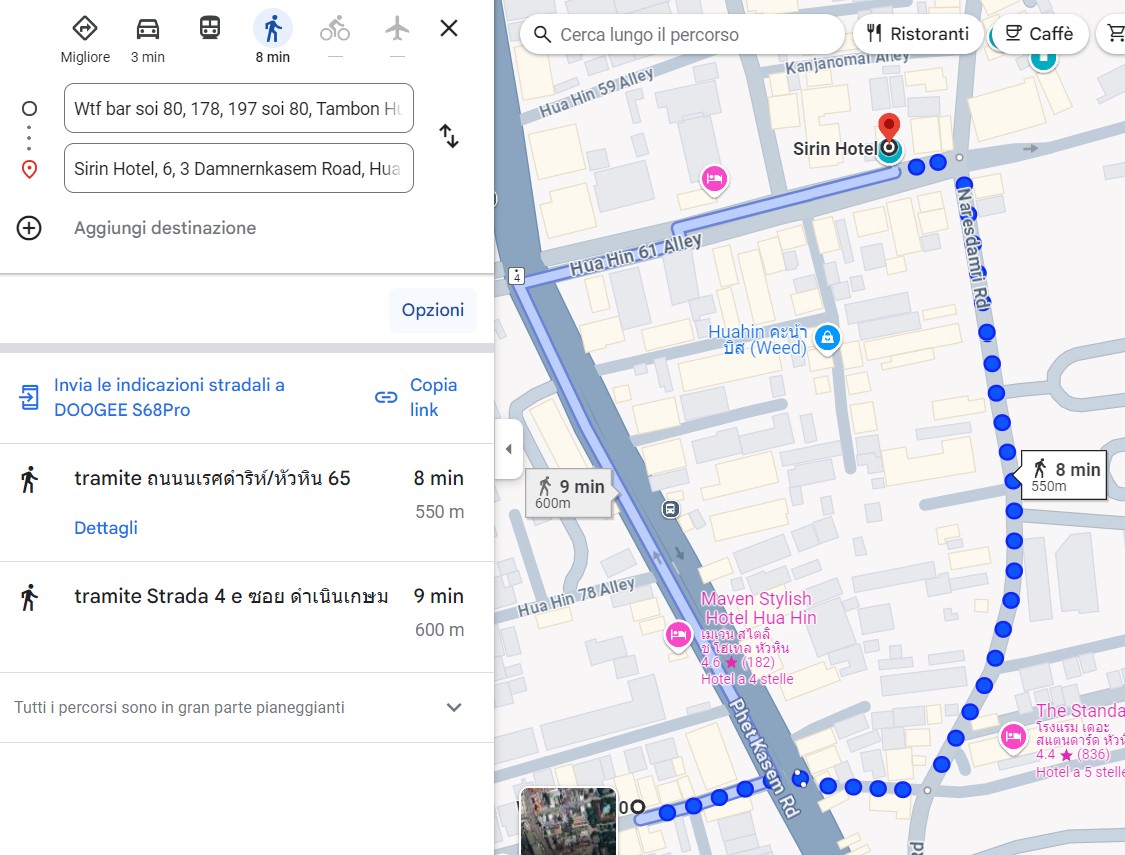This screenshot has height=855, width=1125.
Task: Click the Maven Stylish Hotel marker
Action: (677, 634)
